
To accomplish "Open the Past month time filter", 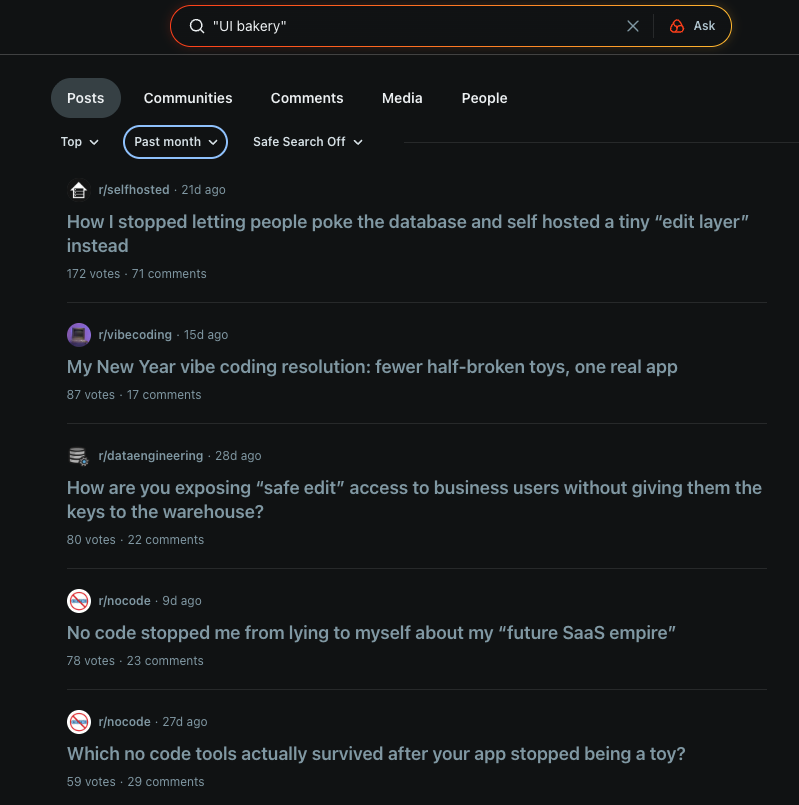I will pos(174,141).
